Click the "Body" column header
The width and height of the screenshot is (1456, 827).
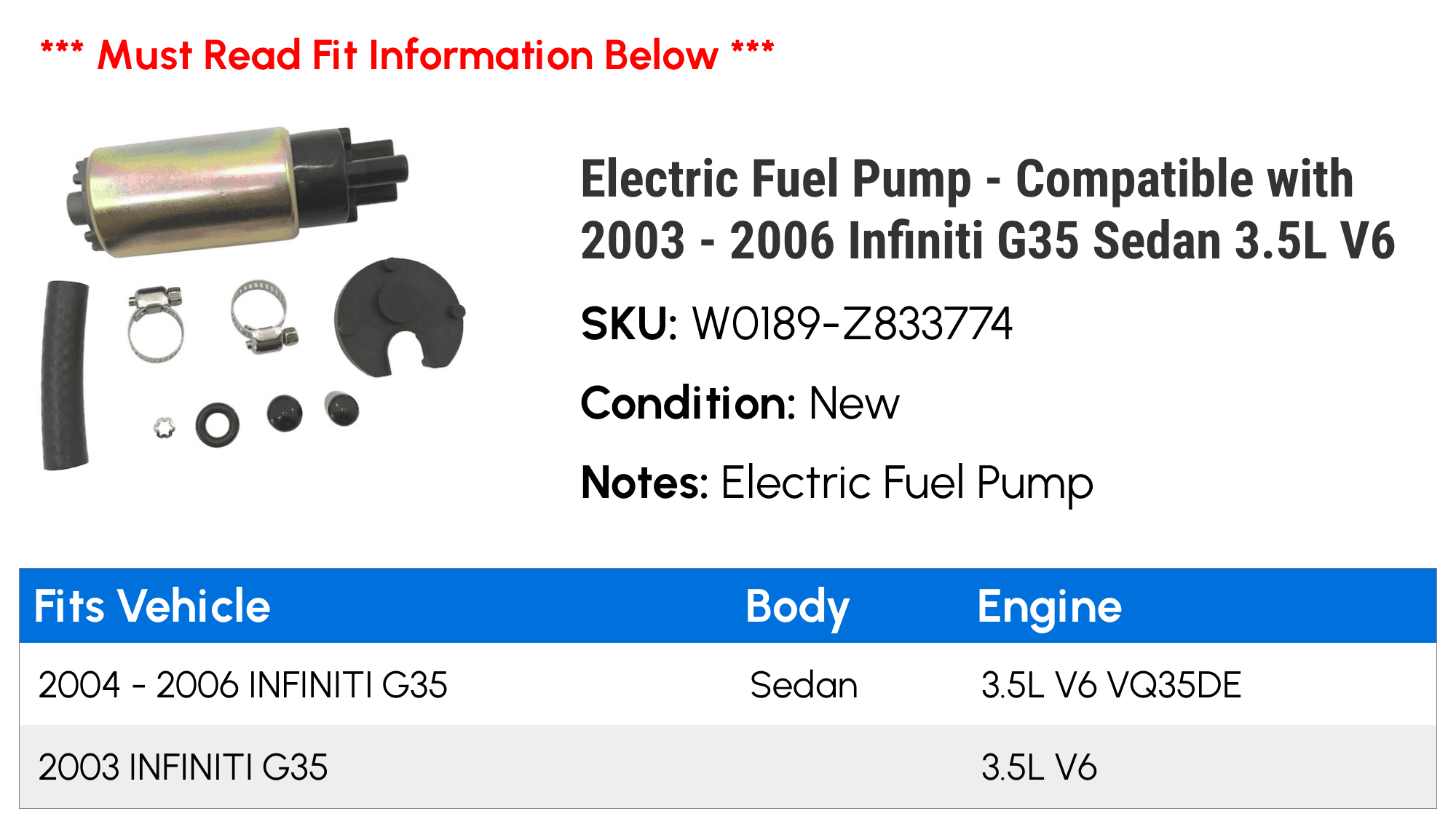(797, 606)
